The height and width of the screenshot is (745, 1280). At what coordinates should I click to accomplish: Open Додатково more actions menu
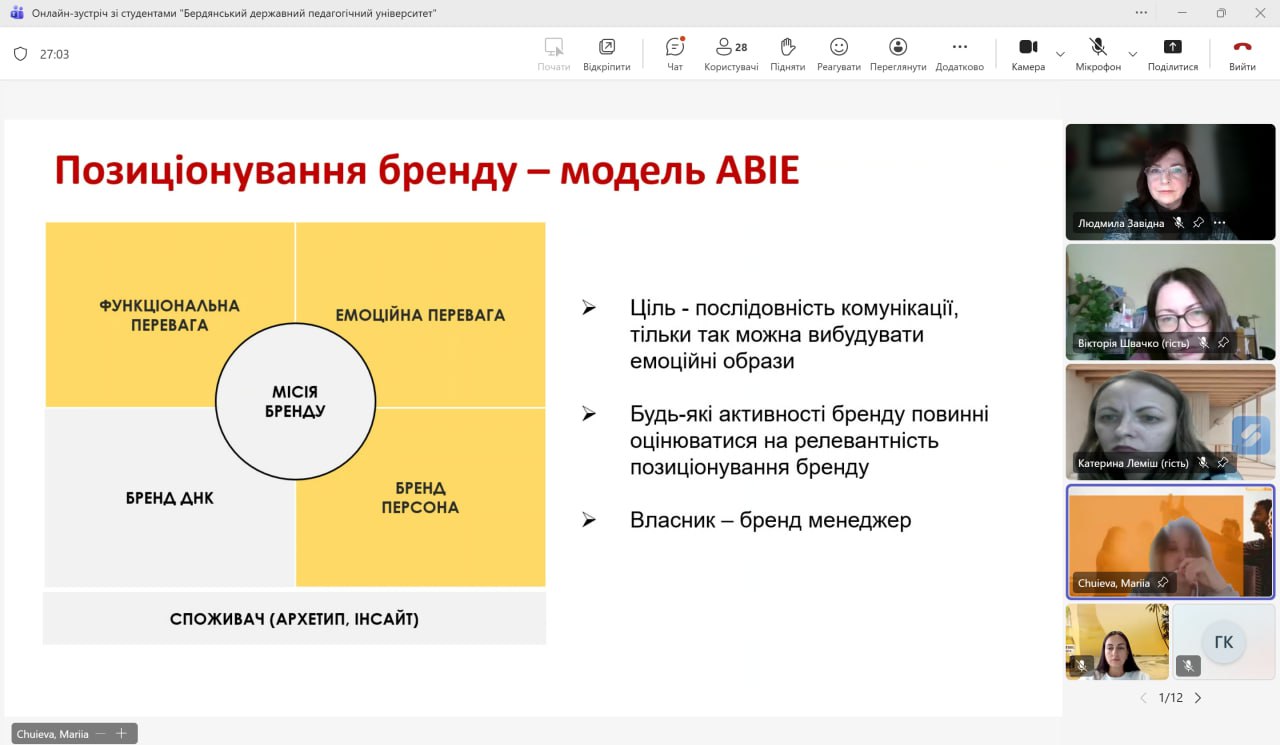[x=959, y=54]
